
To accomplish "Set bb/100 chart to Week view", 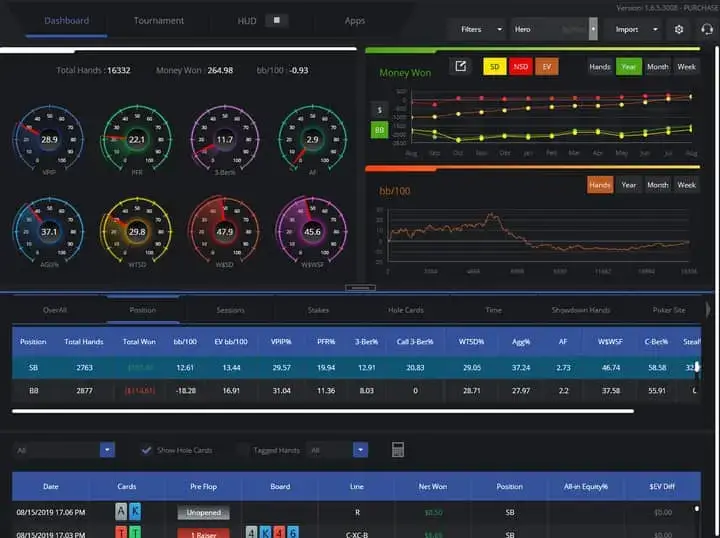I will click(x=686, y=185).
